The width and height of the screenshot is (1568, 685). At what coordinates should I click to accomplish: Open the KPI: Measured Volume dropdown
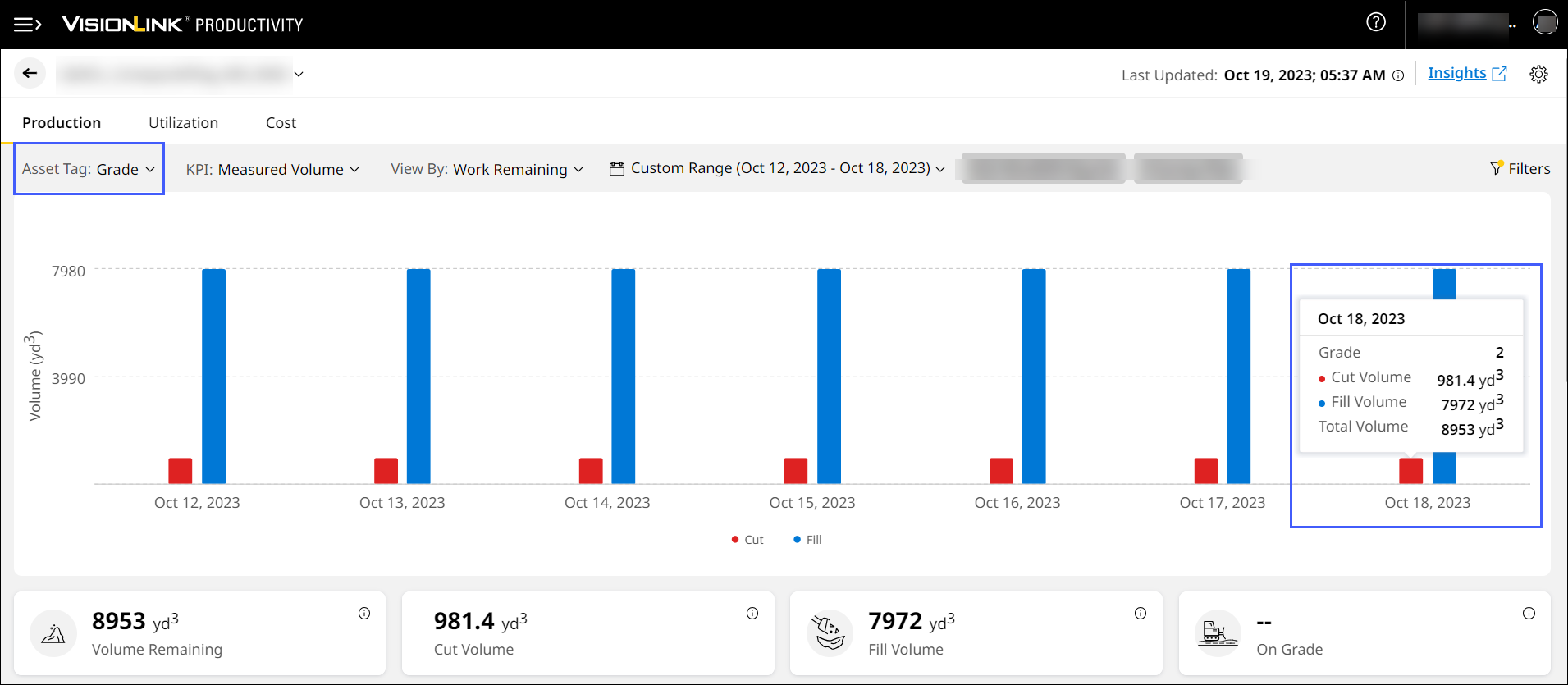[x=272, y=169]
